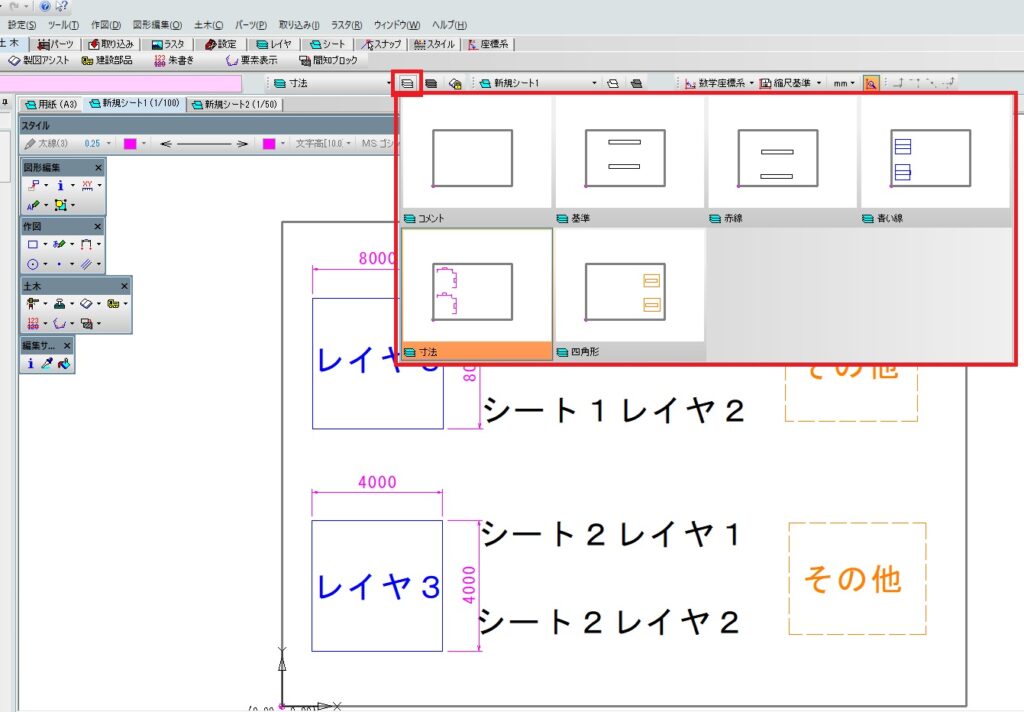Toggle the 朱書き markup mode
1024x712 pixels.
tap(174, 60)
